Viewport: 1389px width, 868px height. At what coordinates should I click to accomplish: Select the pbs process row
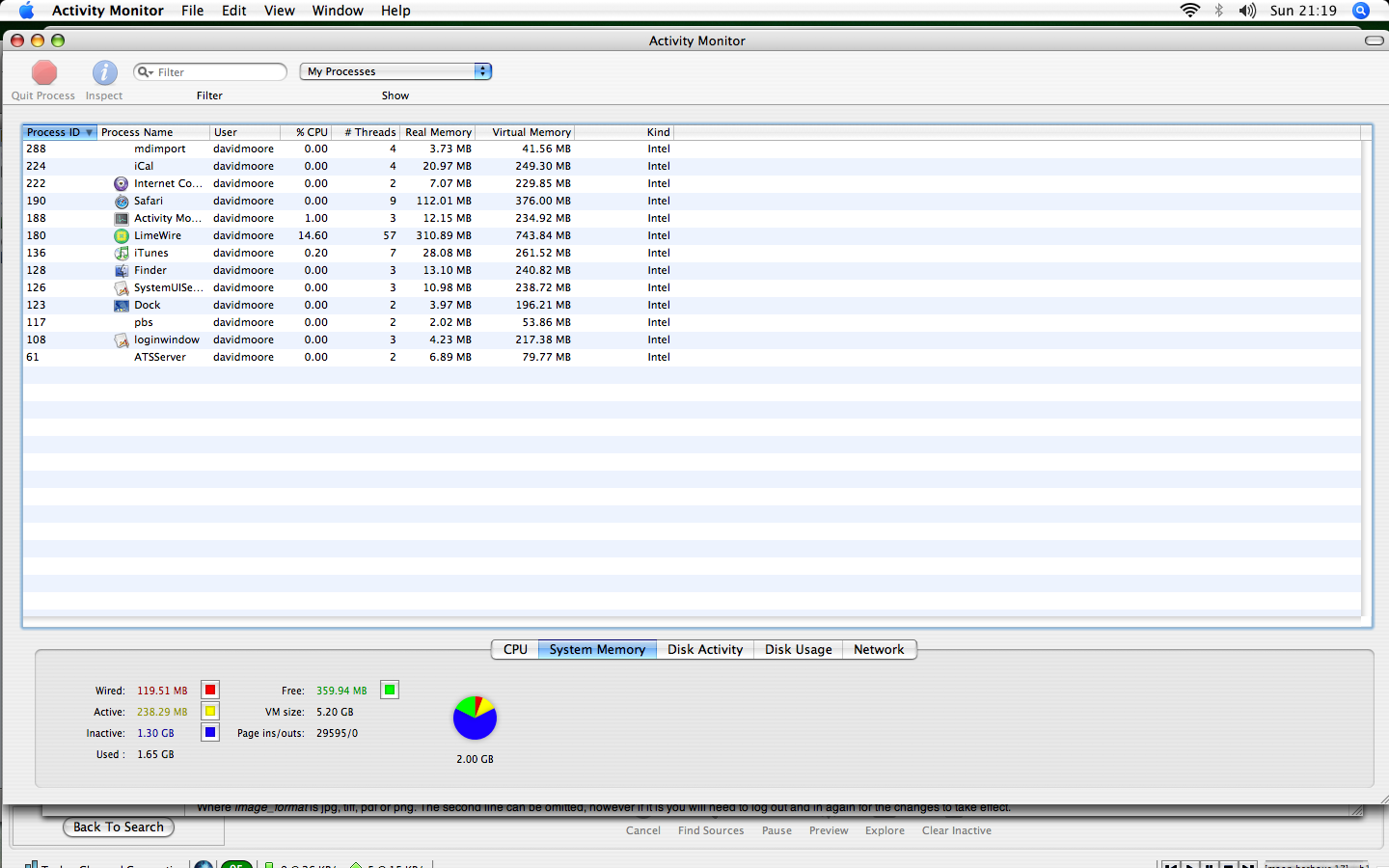(692, 322)
